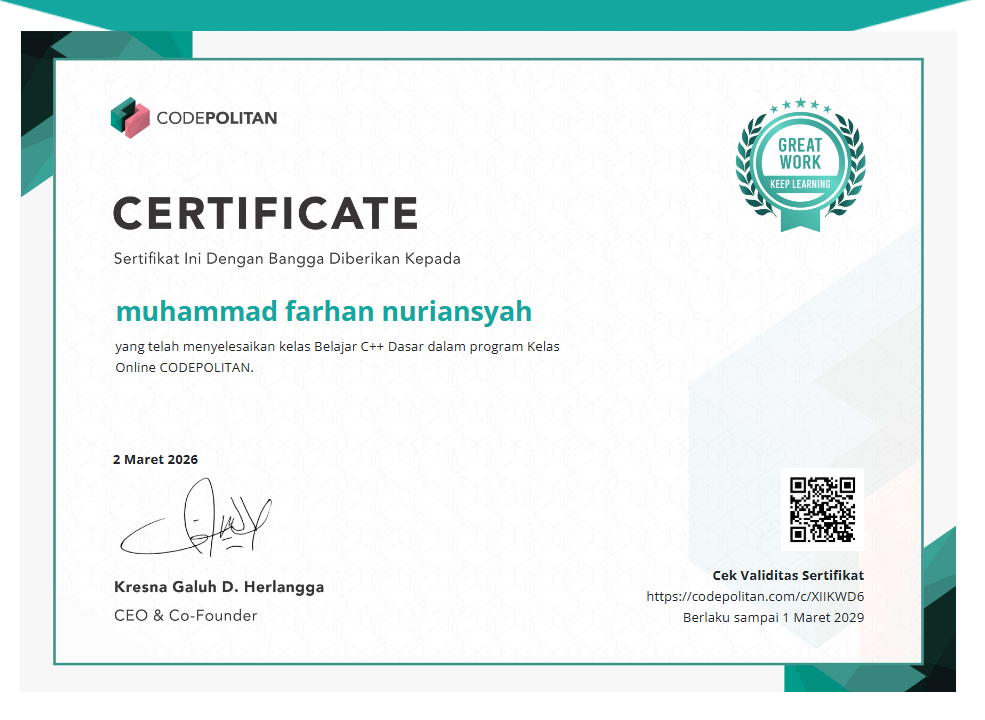985x720 pixels.
Task: Select the CERTIFICATE heading
Action: point(267,213)
